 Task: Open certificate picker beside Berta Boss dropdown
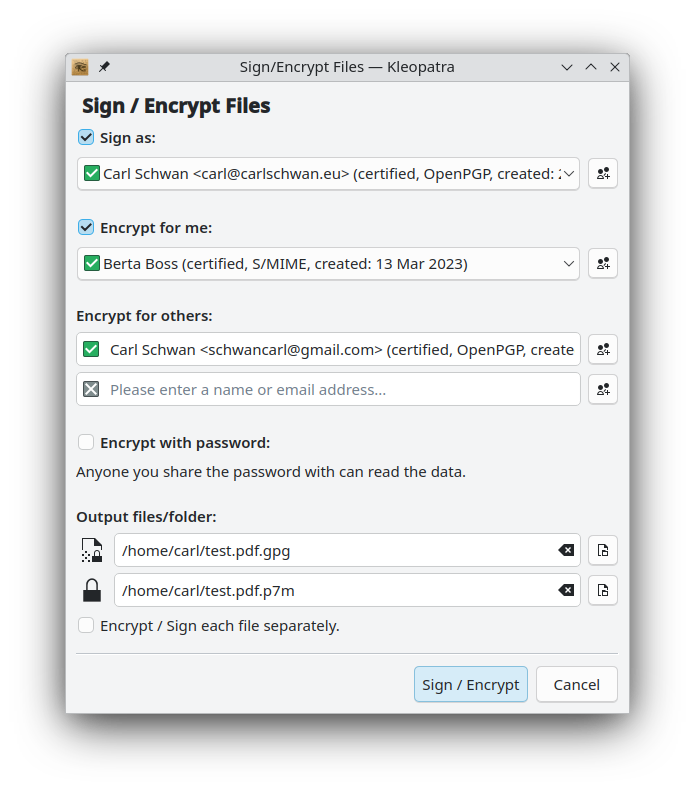pos(603,263)
